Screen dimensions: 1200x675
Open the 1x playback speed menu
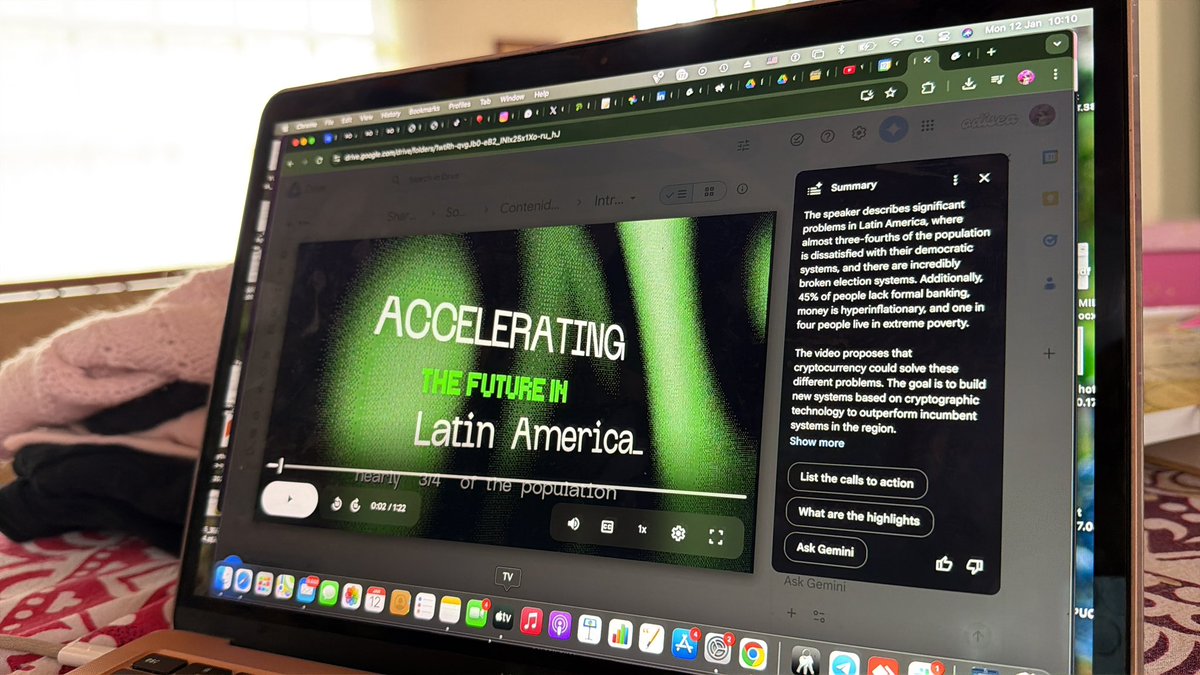[x=642, y=529]
